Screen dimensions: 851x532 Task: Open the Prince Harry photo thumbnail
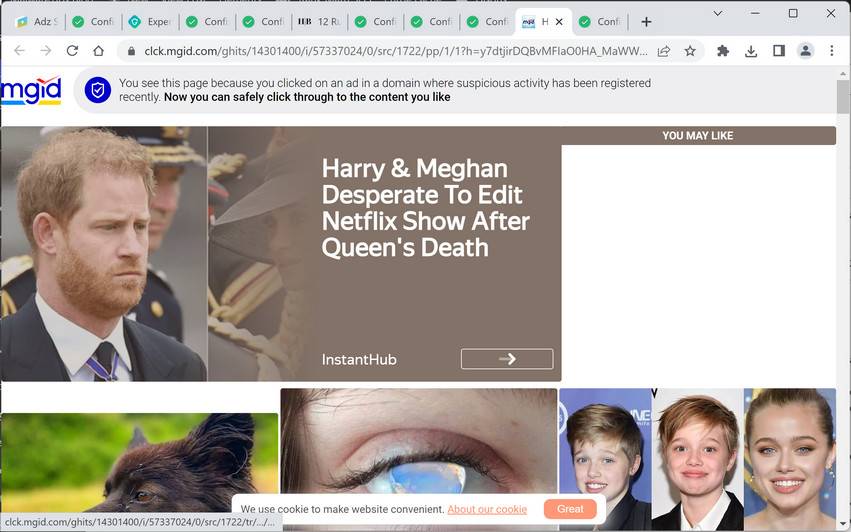click(104, 254)
